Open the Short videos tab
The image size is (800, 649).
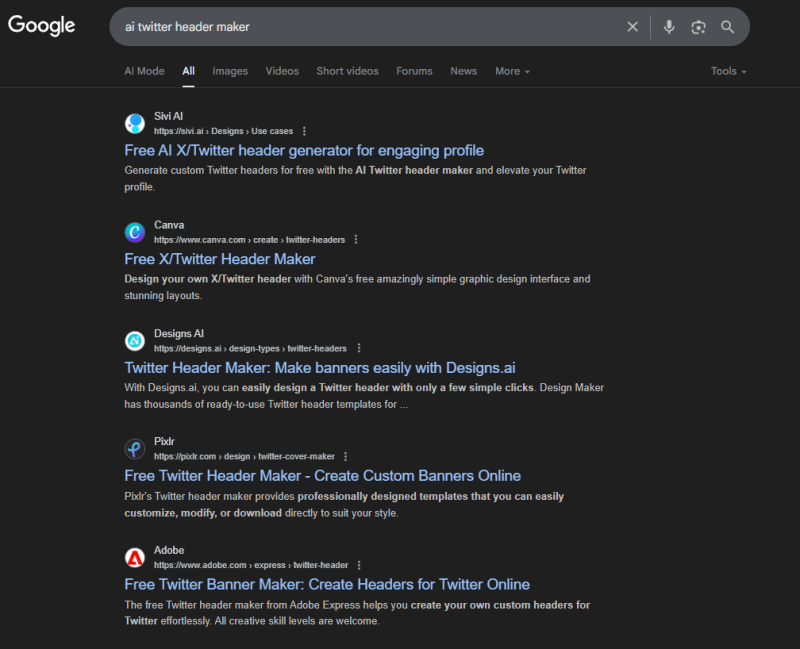(x=347, y=71)
